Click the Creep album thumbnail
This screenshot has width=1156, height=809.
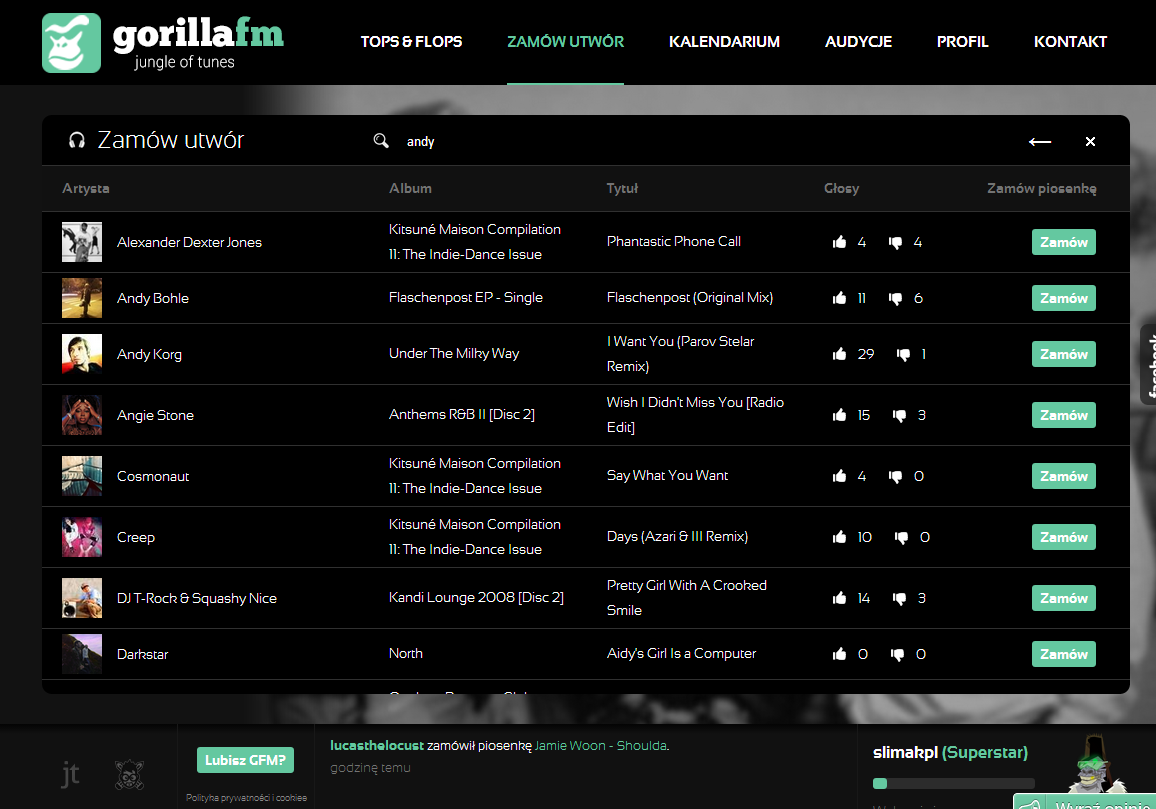[x=82, y=537]
